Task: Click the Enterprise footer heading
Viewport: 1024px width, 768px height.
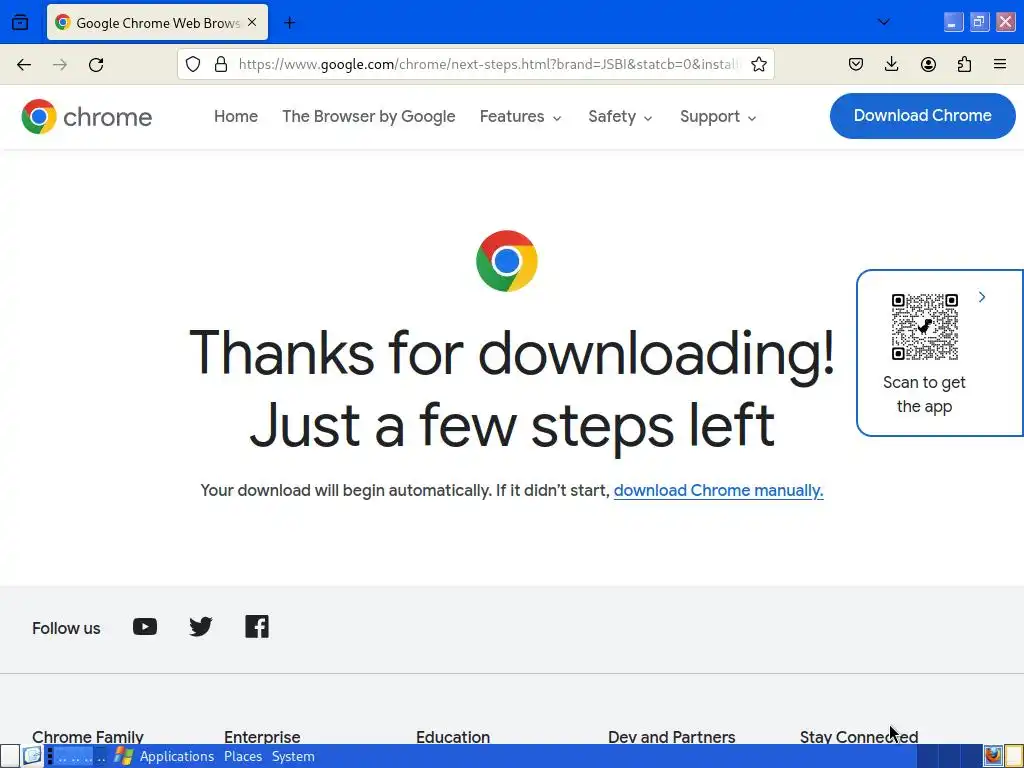Action: (x=262, y=737)
